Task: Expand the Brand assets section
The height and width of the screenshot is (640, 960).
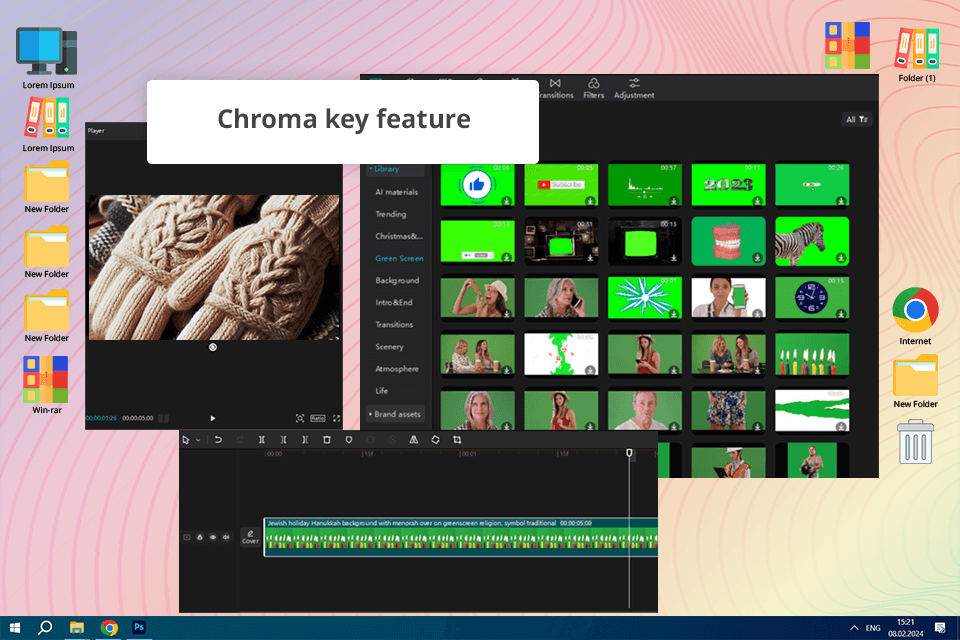Action: pyautogui.click(x=395, y=414)
